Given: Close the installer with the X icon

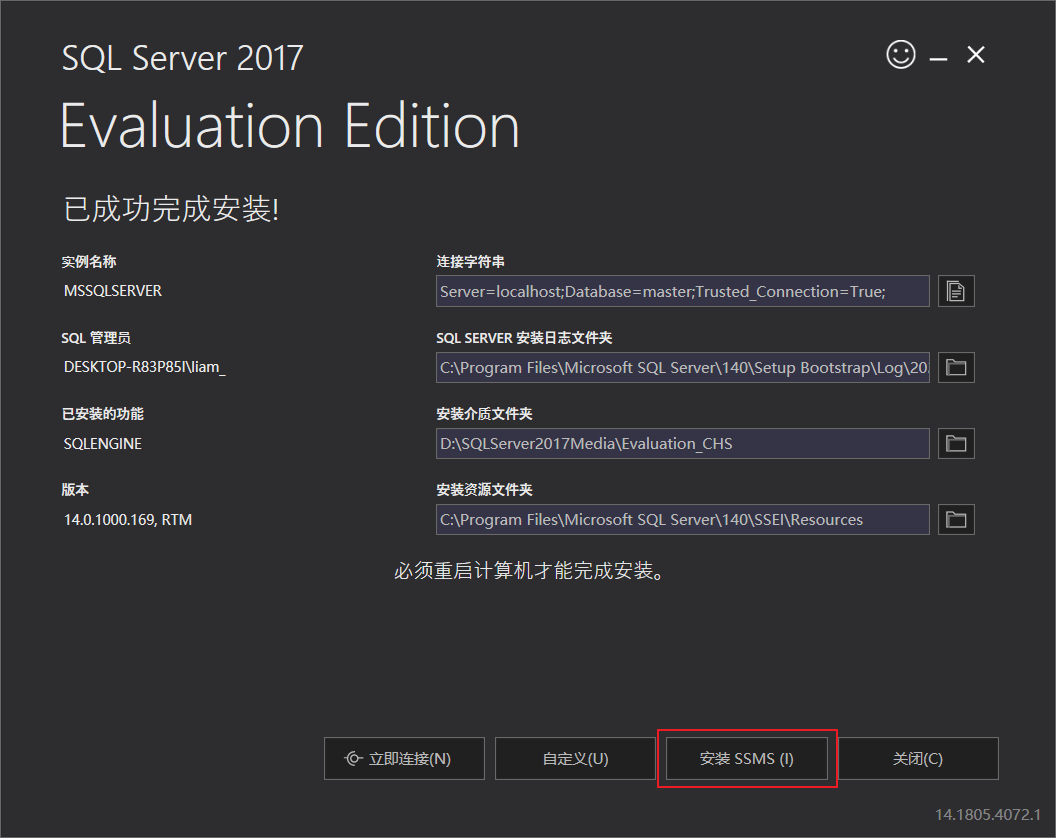Looking at the screenshot, I should [976, 55].
